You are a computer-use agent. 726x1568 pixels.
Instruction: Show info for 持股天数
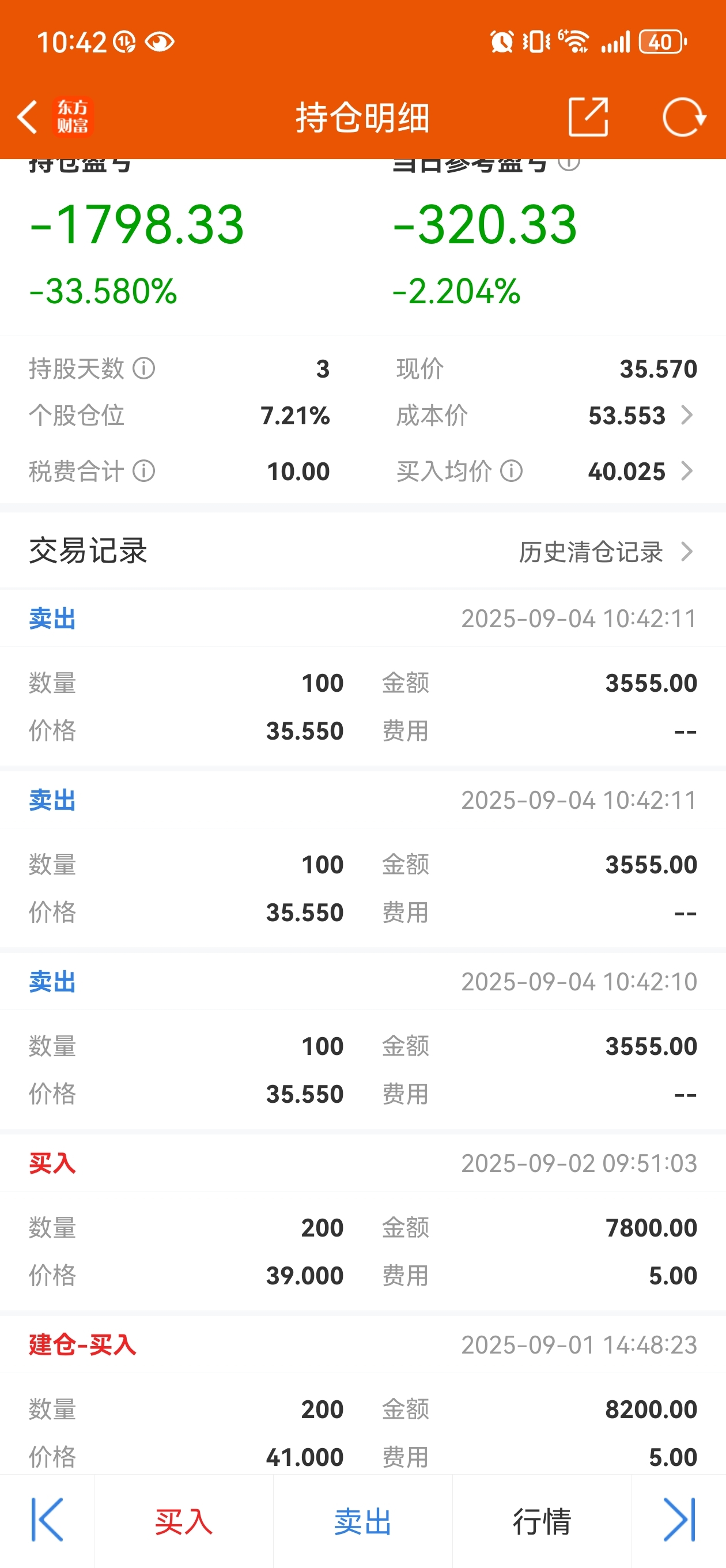(144, 368)
